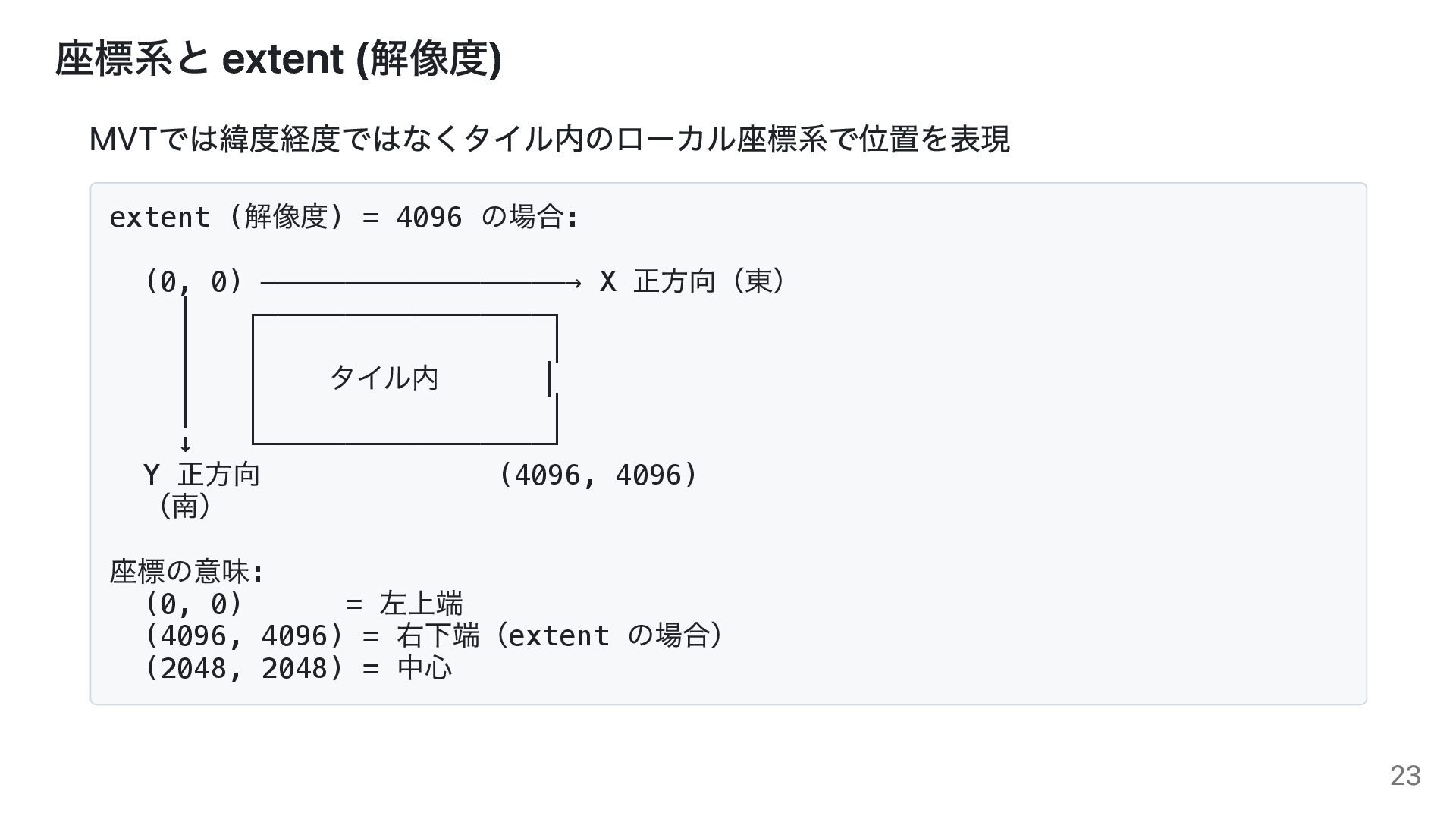The width and height of the screenshot is (1456, 819).
Task: Click the "左上端" text in the list
Action: point(421,604)
